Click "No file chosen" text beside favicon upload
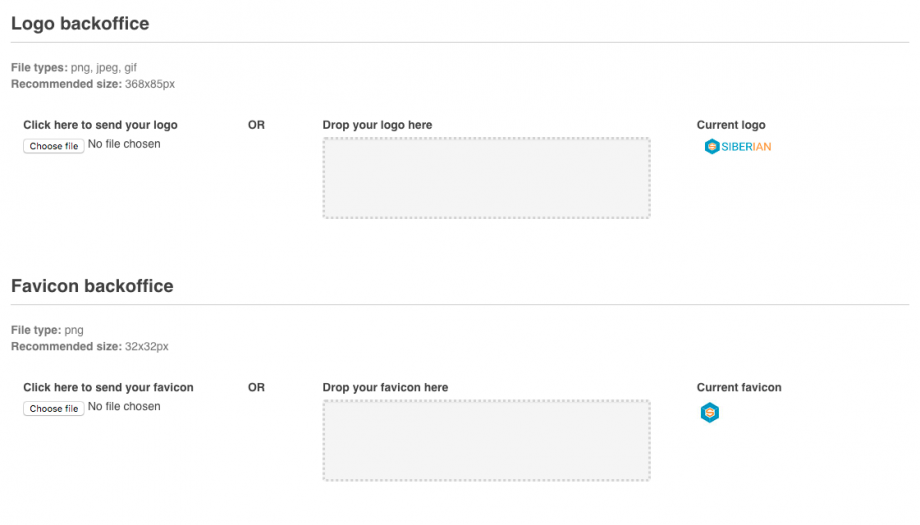The width and height of the screenshot is (920, 525). point(124,406)
